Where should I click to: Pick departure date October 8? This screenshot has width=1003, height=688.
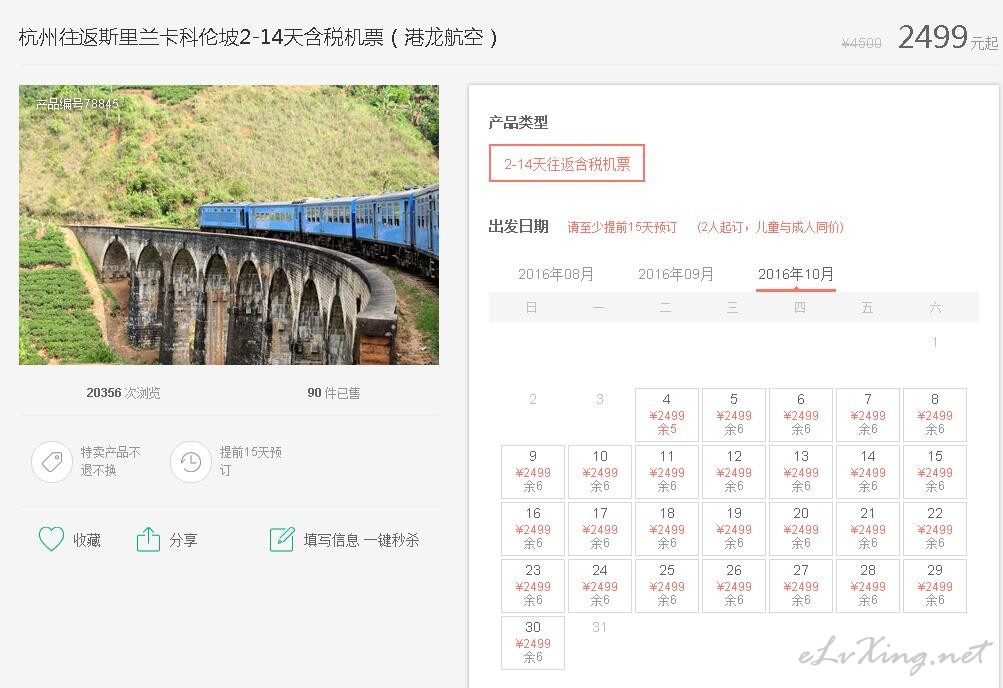click(935, 414)
